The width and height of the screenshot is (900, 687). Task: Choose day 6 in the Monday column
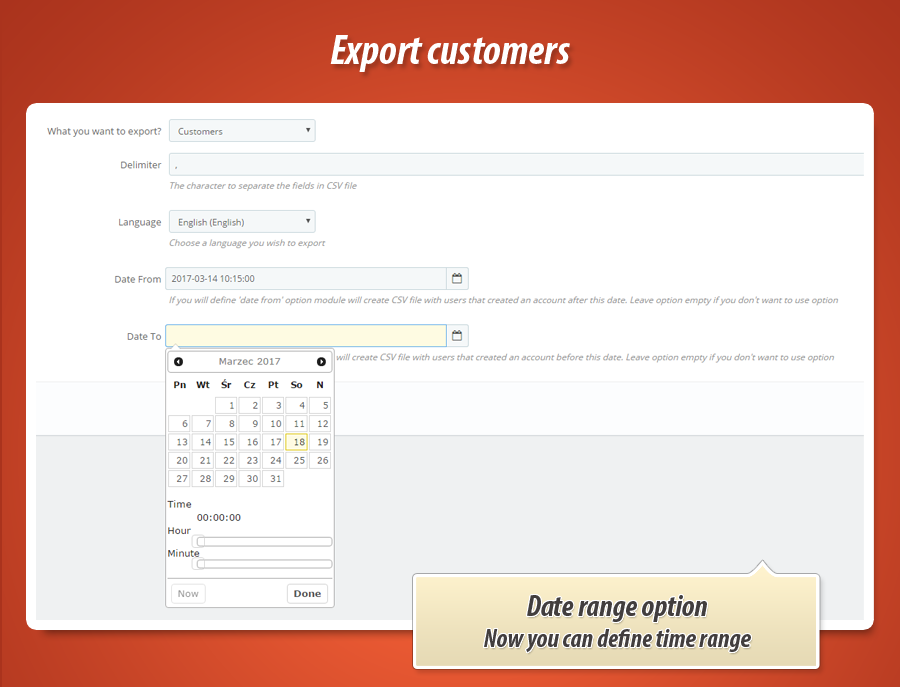[180, 424]
